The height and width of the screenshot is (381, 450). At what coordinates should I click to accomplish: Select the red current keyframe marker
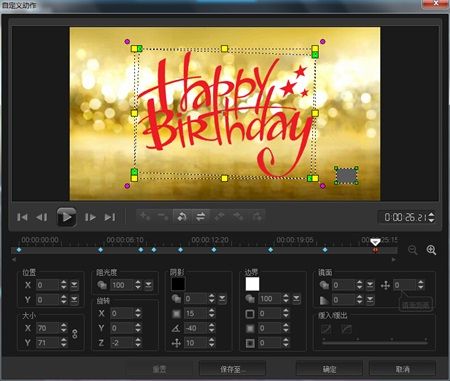[376, 250]
